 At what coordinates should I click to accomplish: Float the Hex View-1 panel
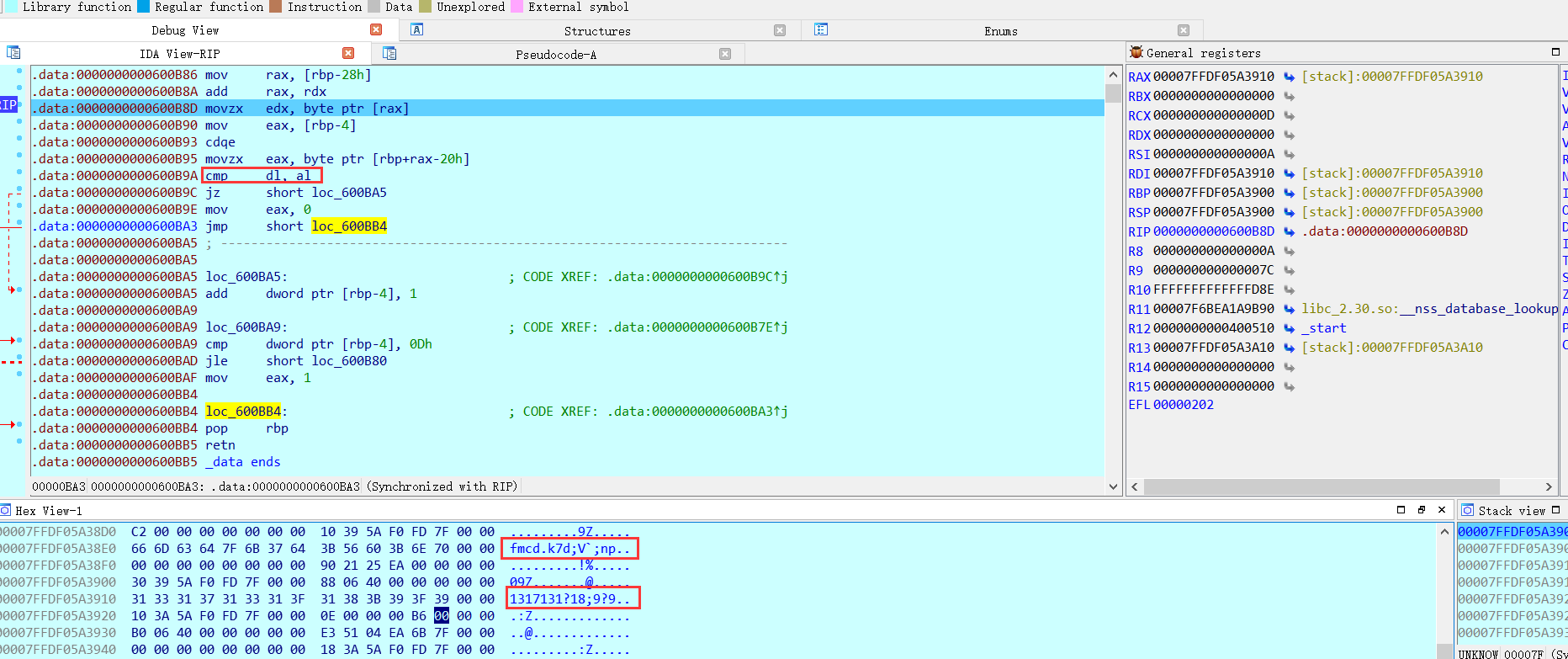pyautogui.click(x=1422, y=510)
